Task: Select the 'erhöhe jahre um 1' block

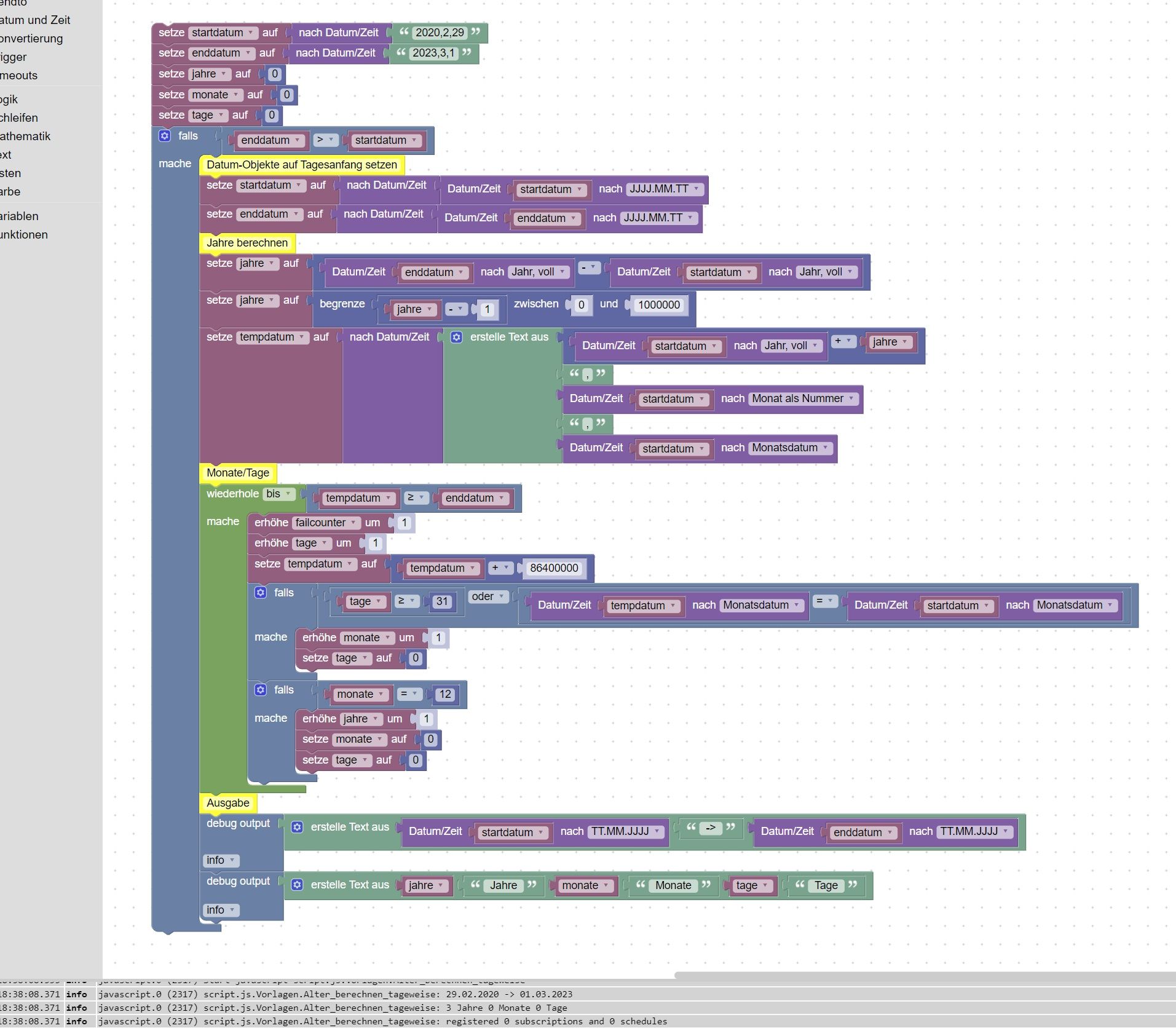Action: pos(366,719)
